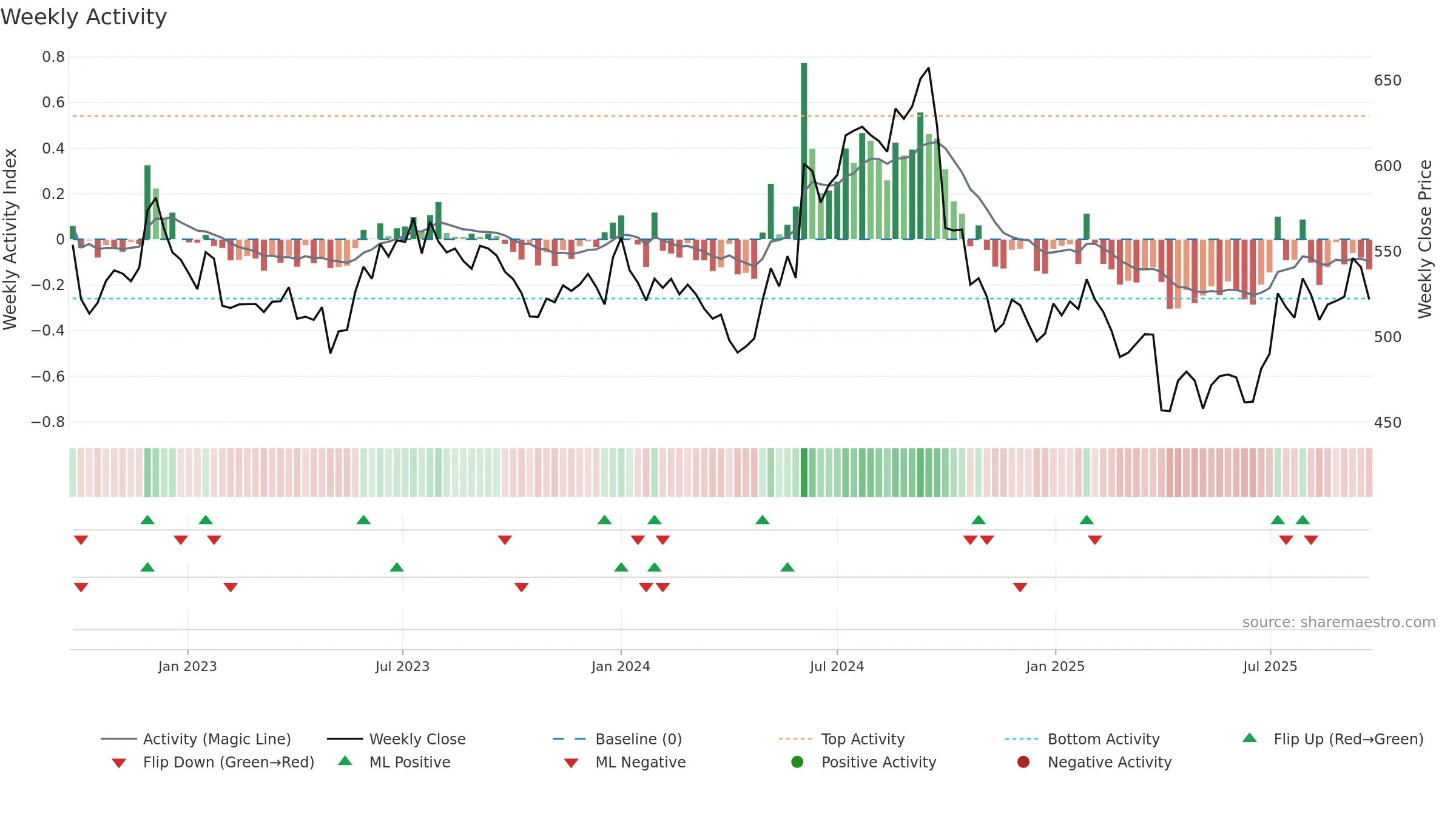
Task: Click the Weekly Activity chart title
Action: click(x=84, y=17)
